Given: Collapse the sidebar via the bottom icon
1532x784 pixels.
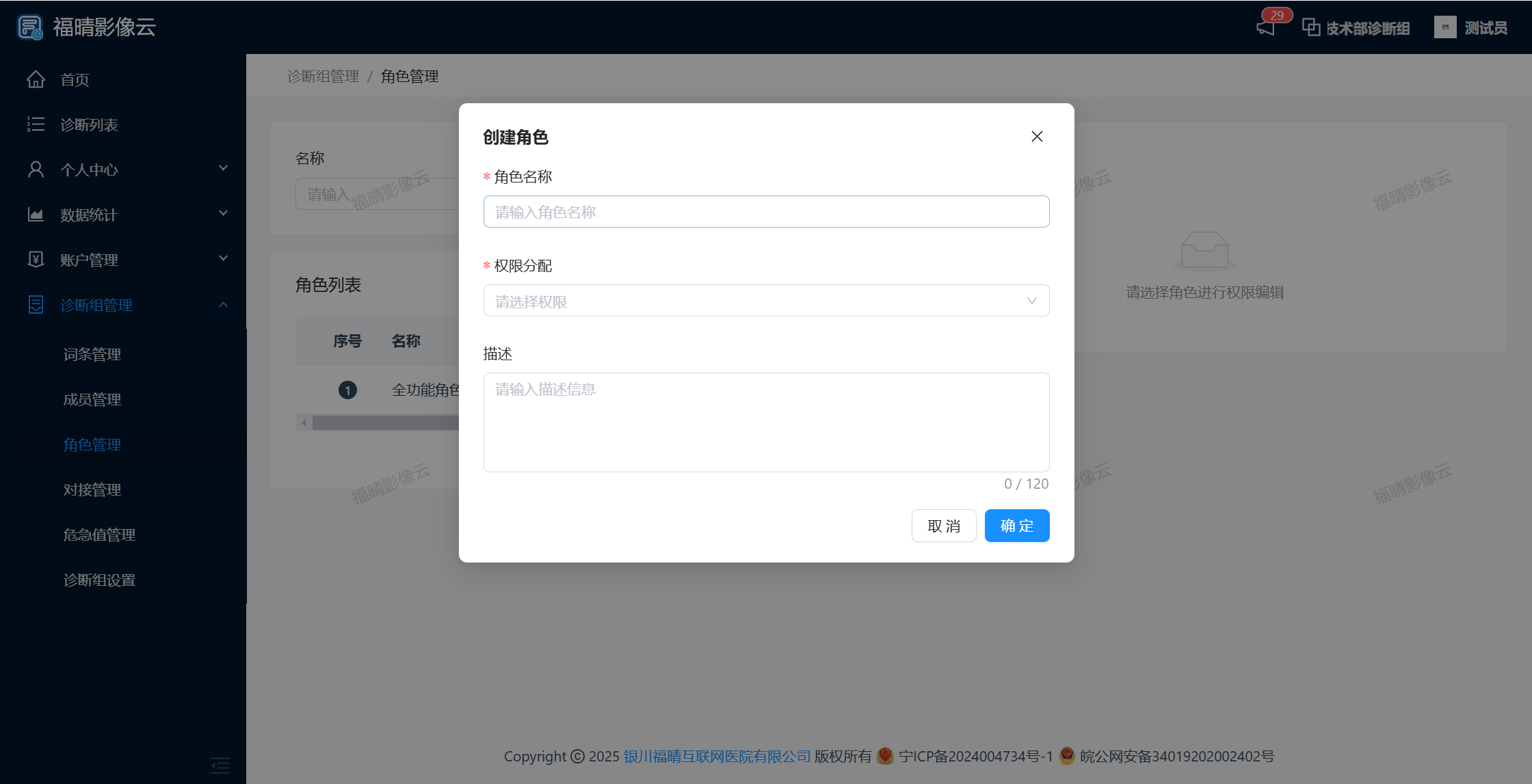Looking at the screenshot, I should click(x=220, y=764).
